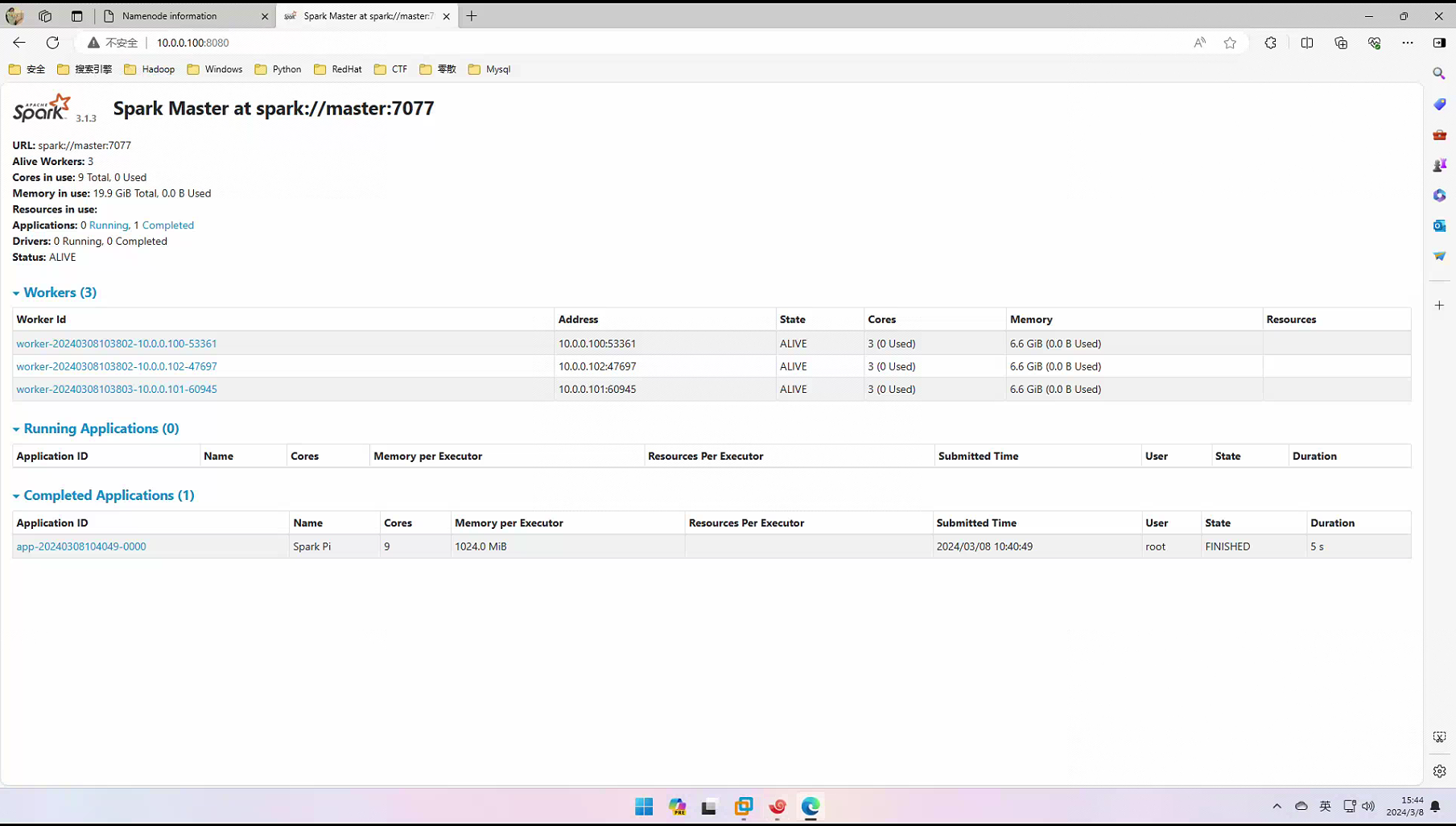Viewport: 1456px width, 826px height.
Task: Open browser extensions puzzle icon
Action: 1271,43
